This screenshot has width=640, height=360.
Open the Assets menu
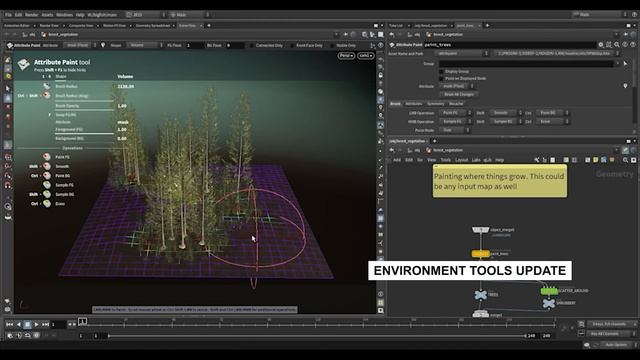pyautogui.click(x=47, y=15)
